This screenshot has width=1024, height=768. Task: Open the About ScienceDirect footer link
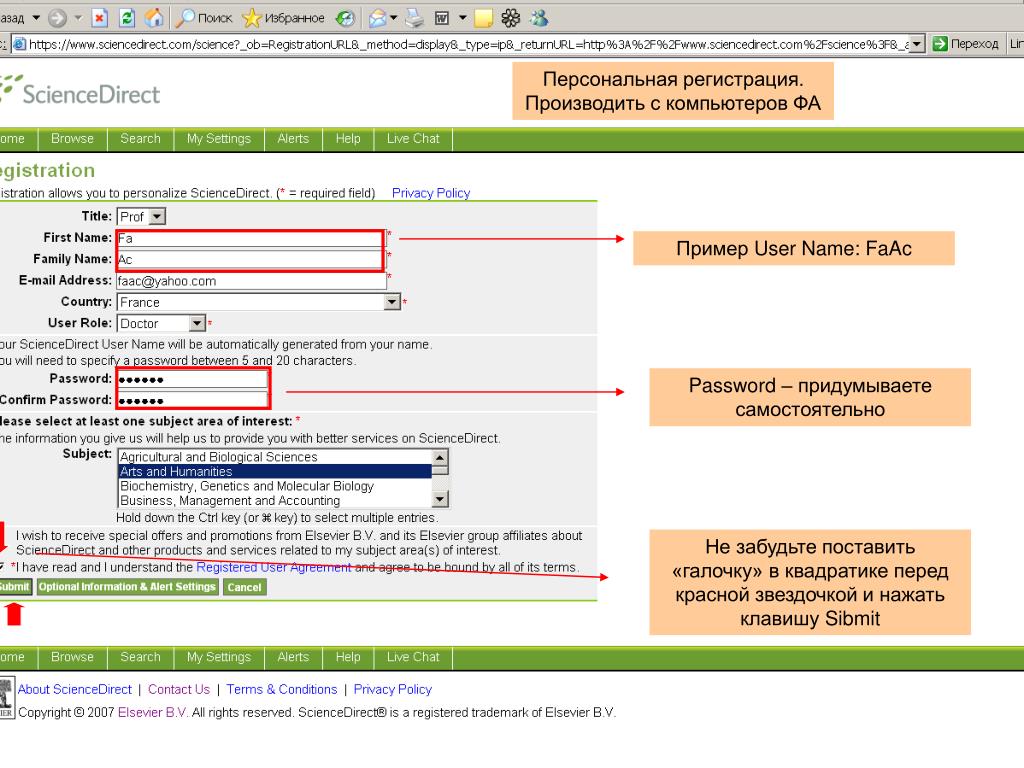pos(74,689)
